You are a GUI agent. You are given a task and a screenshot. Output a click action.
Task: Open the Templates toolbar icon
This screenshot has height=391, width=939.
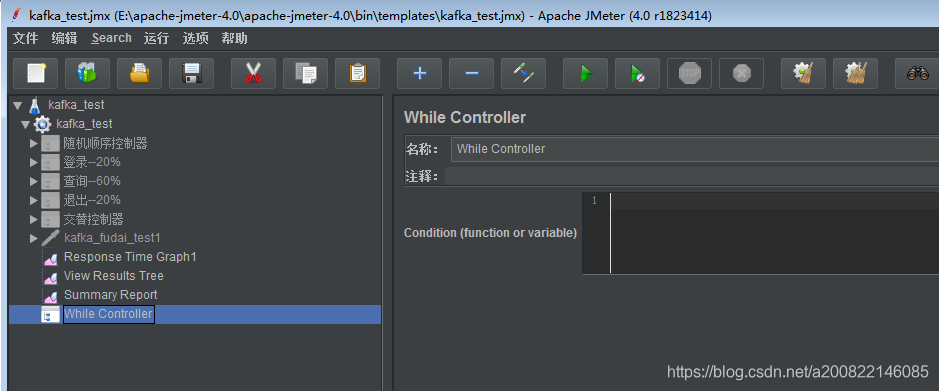(87, 74)
